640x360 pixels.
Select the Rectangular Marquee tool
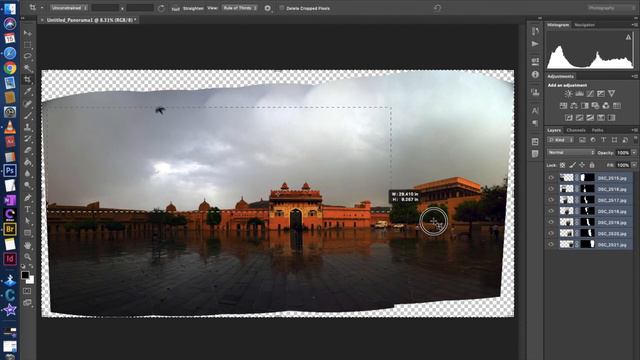(x=27, y=44)
